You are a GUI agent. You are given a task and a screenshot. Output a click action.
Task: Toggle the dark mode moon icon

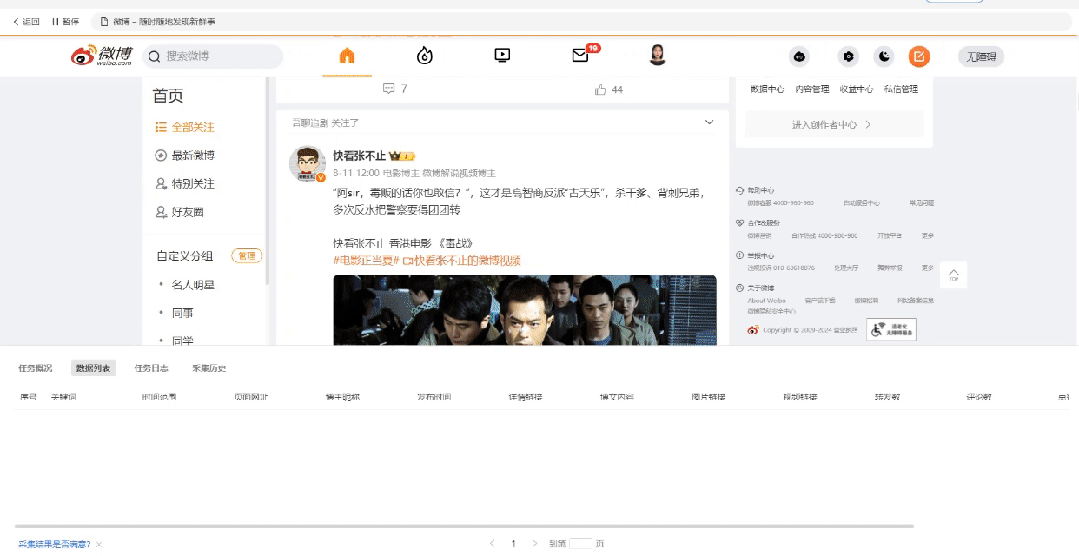pos(884,56)
